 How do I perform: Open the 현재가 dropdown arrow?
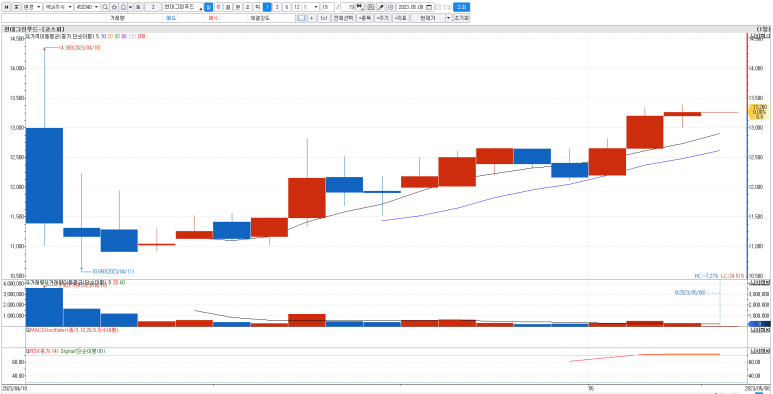coord(449,18)
